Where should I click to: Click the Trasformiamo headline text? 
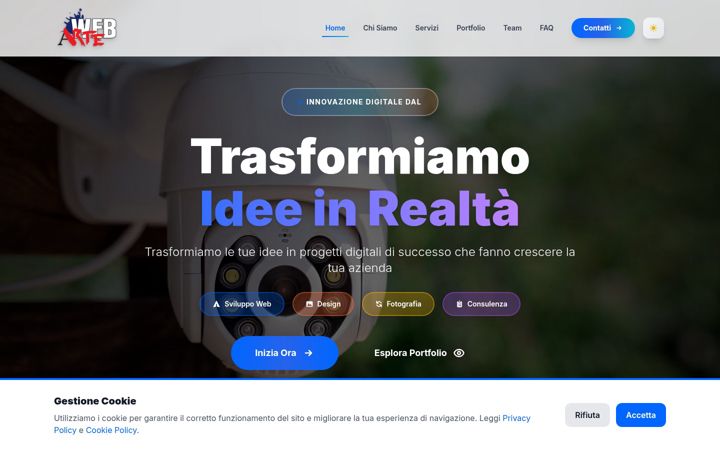pyautogui.click(x=360, y=157)
